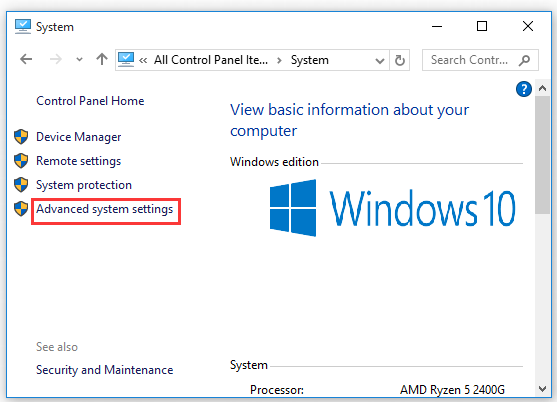Click the computer icon in address bar
The width and height of the screenshot is (557, 402).
pyautogui.click(x=126, y=60)
